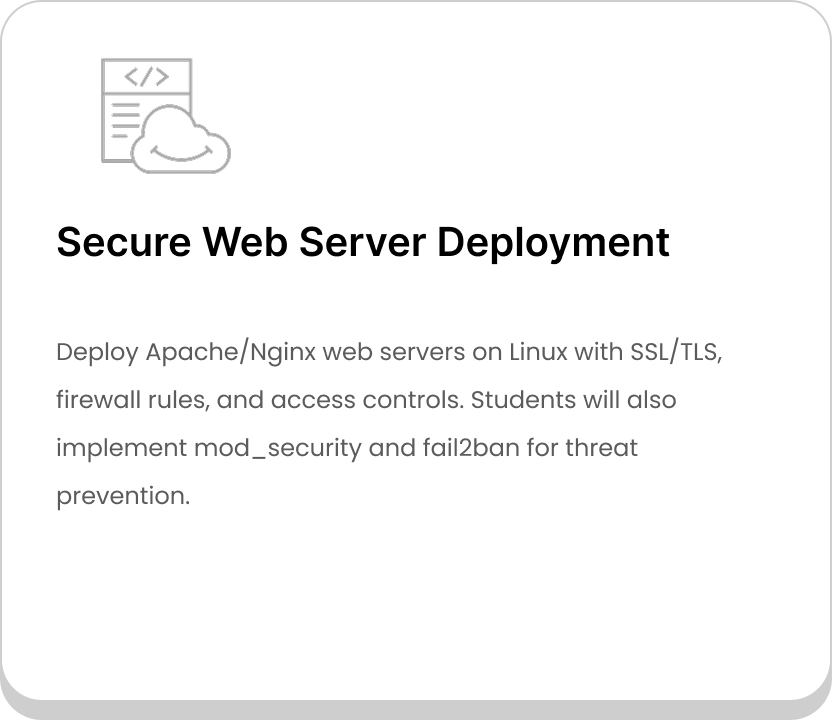This screenshot has height=720, width=832.
Task: Click the text lines inside the page icon
Action: point(126,120)
